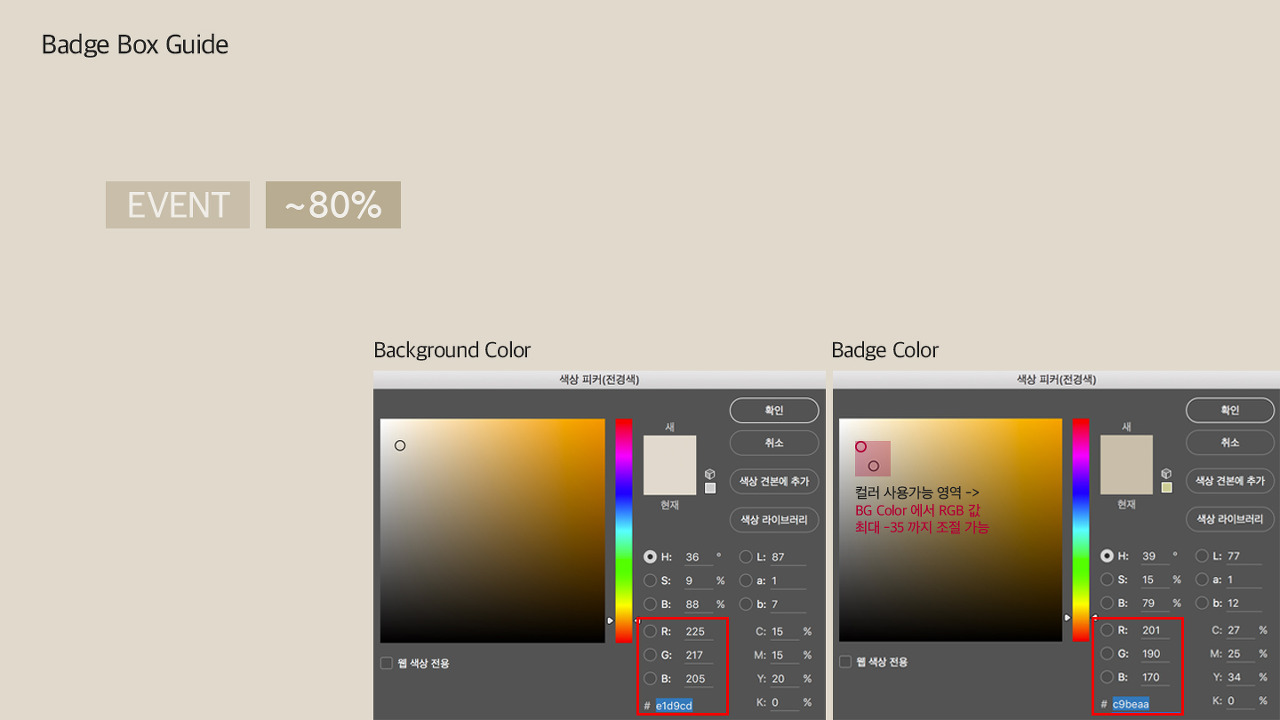Enable 웹 색상 전용 checkbox in Badge Color picker
The width and height of the screenshot is (1280, 720).
[845, 662]
